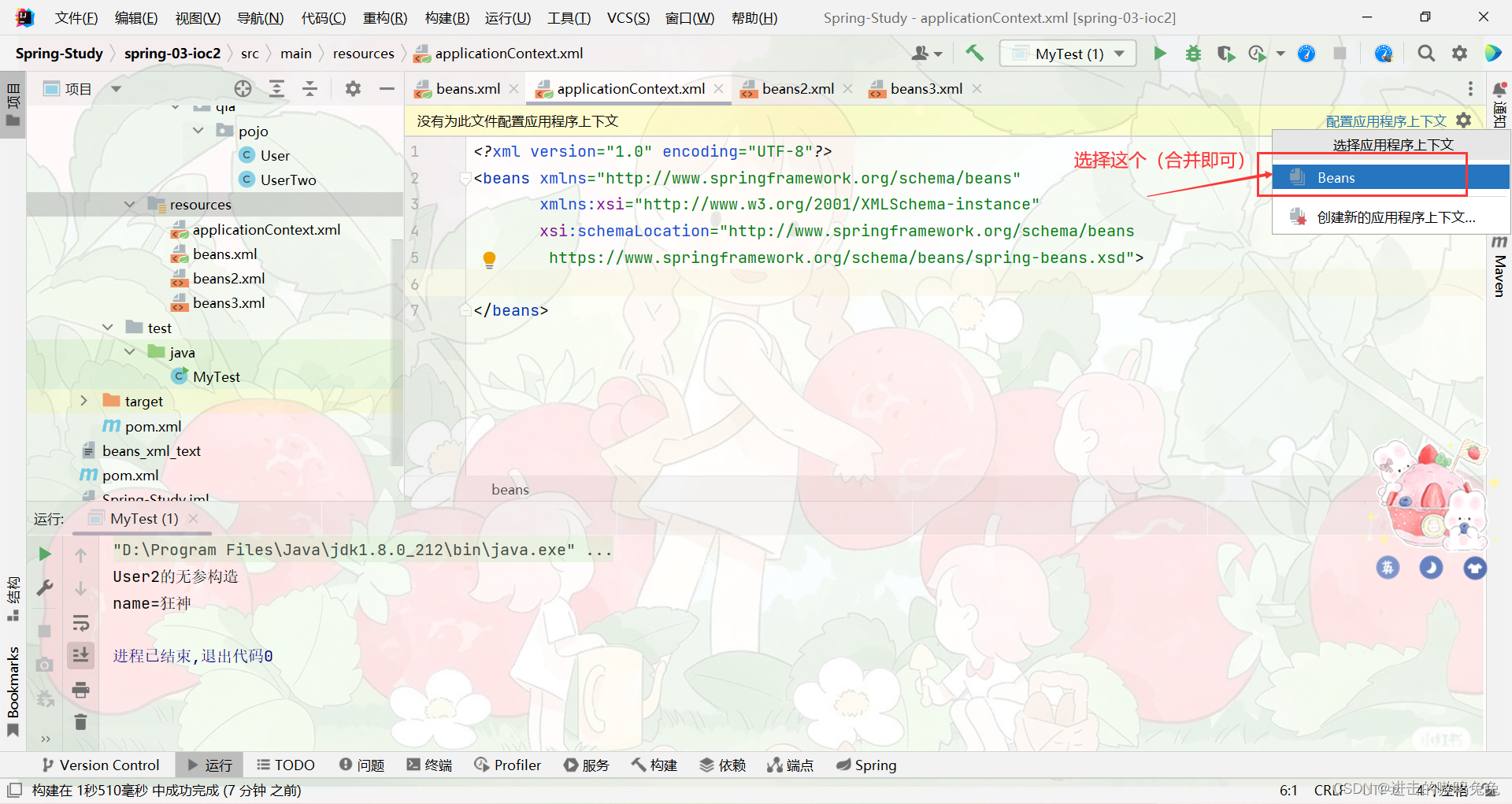This screenshot has width=1512, height=804.
Task: Select Beans application context in popup
Action: [x=1391, y=178]
